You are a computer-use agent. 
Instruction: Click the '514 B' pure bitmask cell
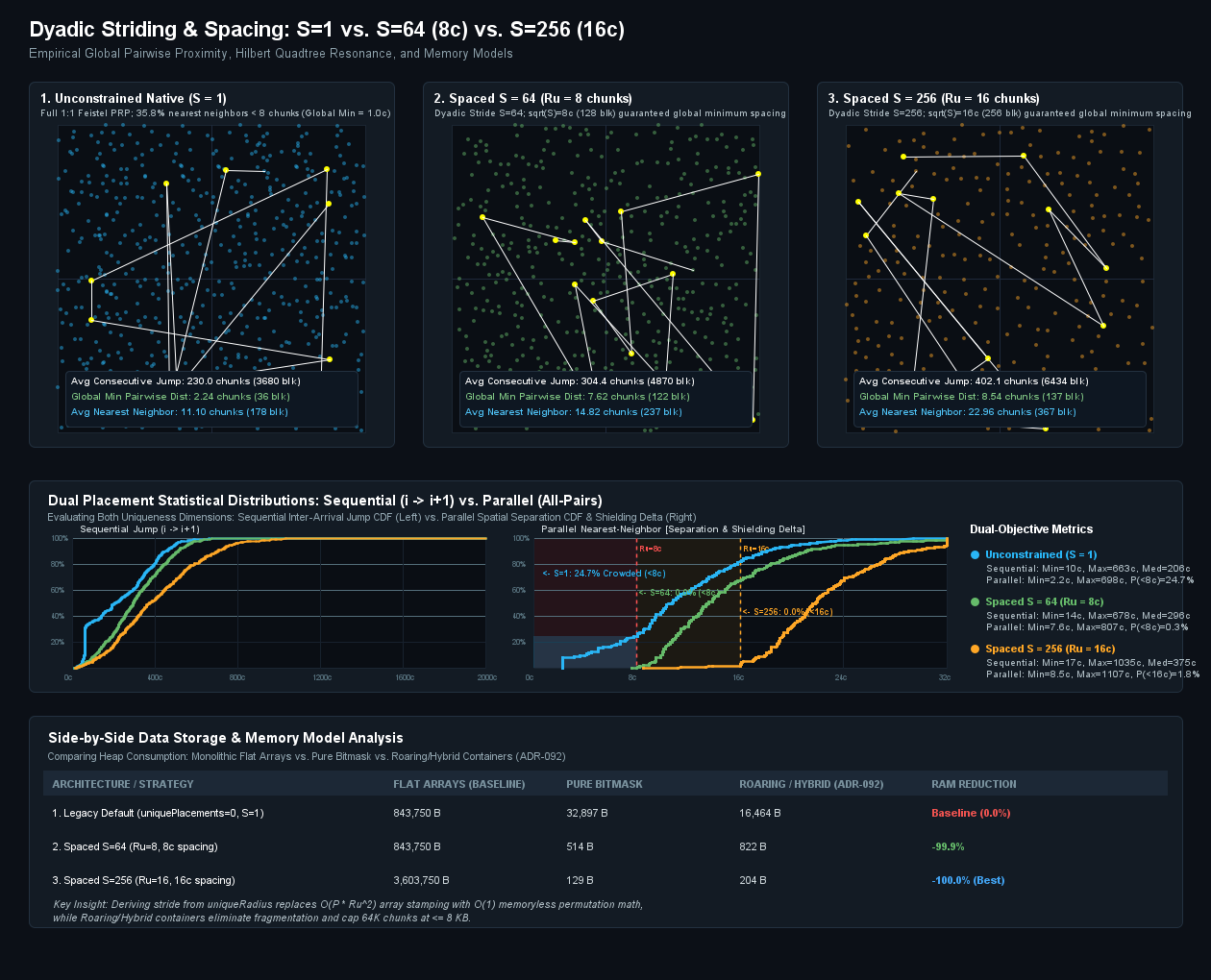(x=580, y=846)
